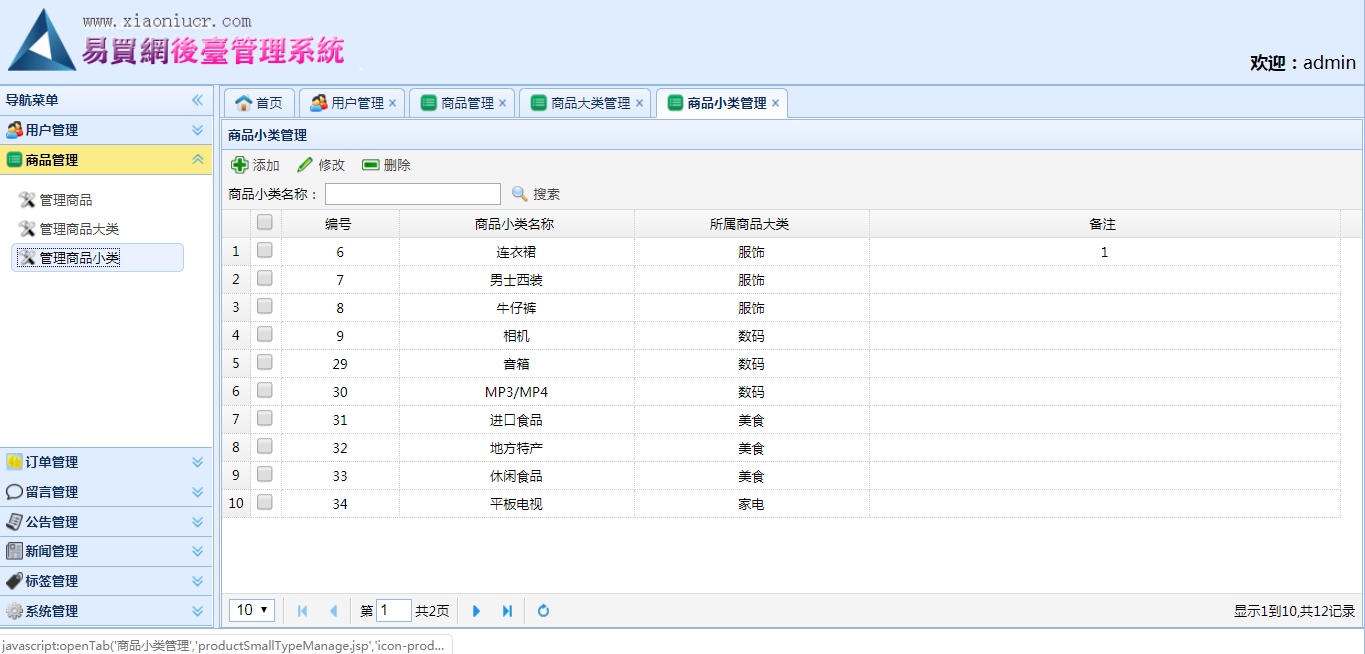Check the row for 音箱
1365x654 pixels.
pyautogui.click(x=265, y=363)
